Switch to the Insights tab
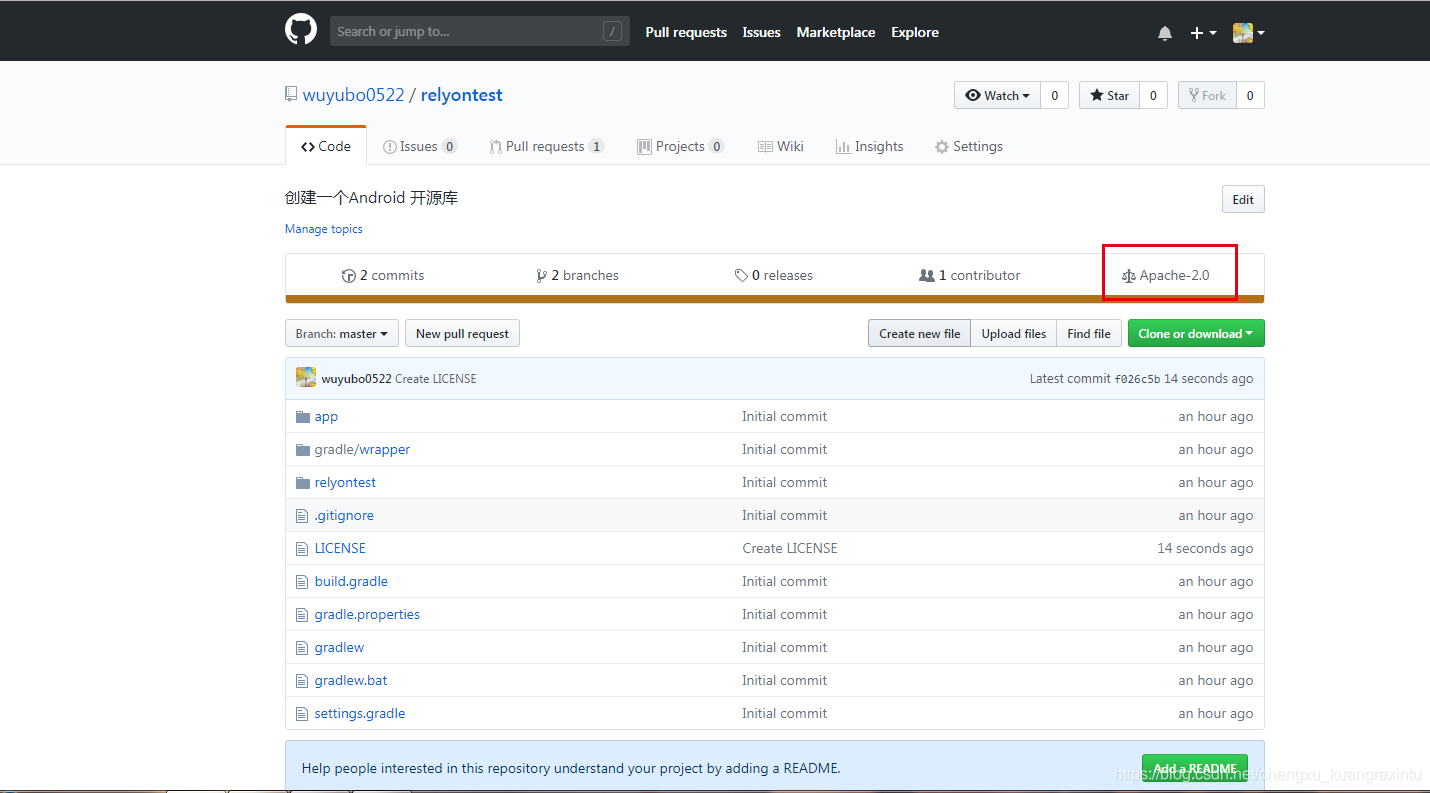The width and height of the screenshot is (1430, 793). click(869, 146)
